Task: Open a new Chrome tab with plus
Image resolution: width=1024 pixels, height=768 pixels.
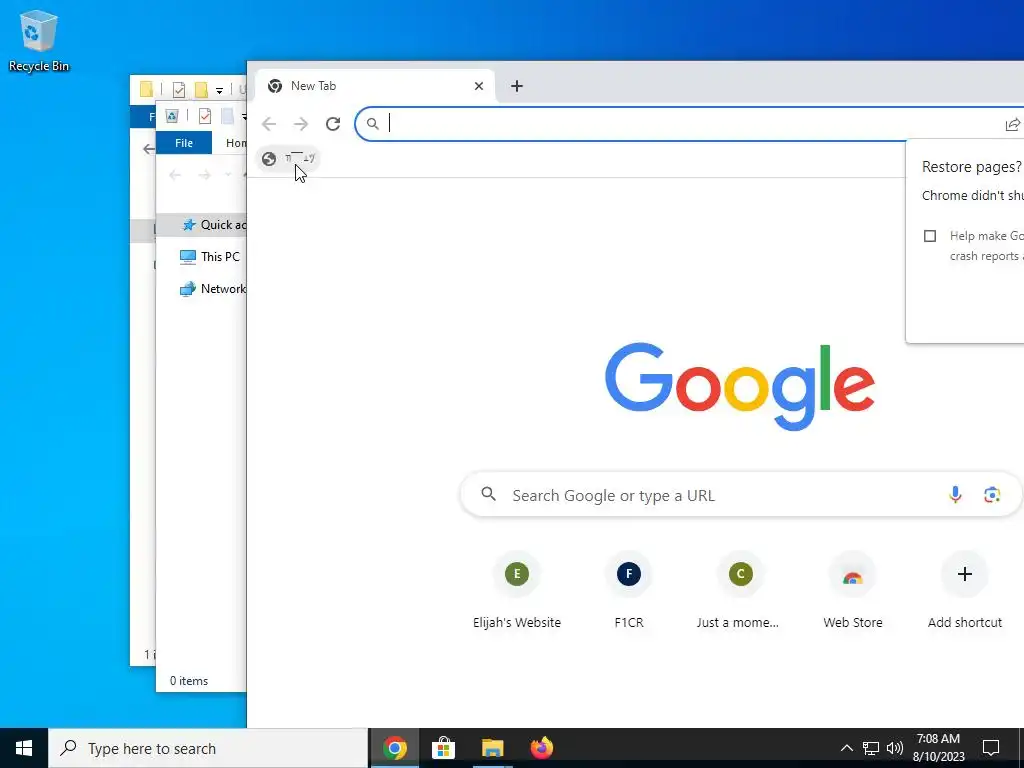Action: tap(517, 86)
